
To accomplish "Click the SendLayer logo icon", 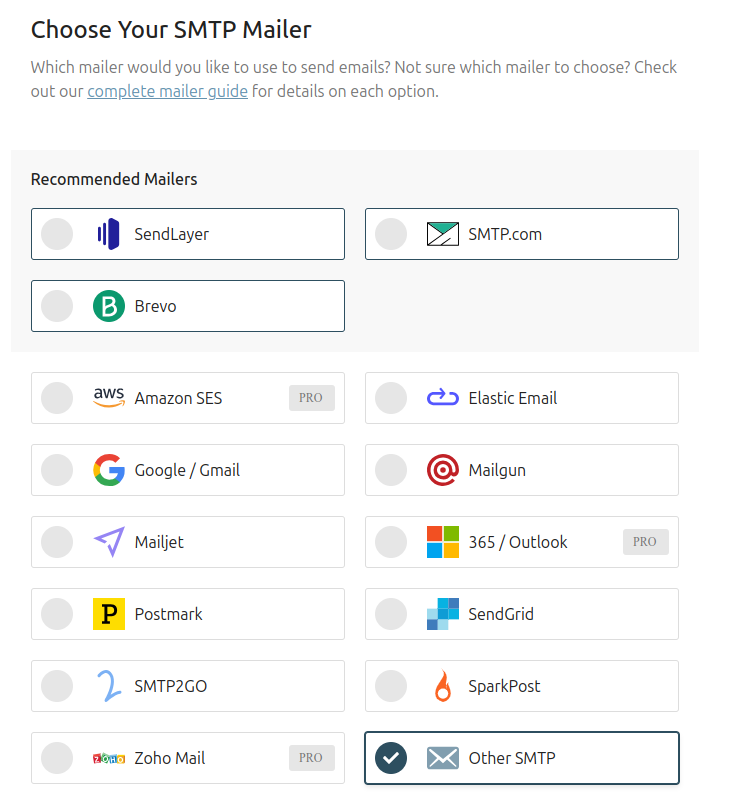I will [x=108, y=234].
